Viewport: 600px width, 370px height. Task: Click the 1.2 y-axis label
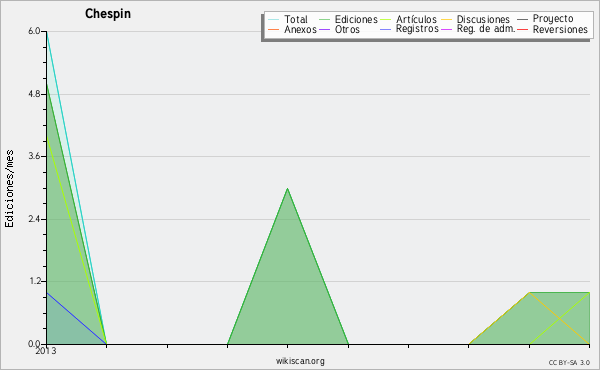[34, 281]
